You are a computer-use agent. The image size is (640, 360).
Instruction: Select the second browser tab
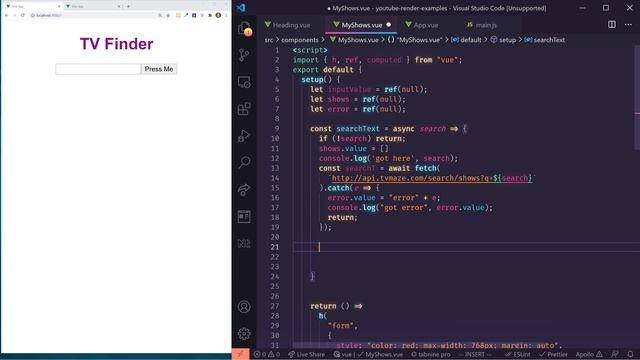[92, 7]
